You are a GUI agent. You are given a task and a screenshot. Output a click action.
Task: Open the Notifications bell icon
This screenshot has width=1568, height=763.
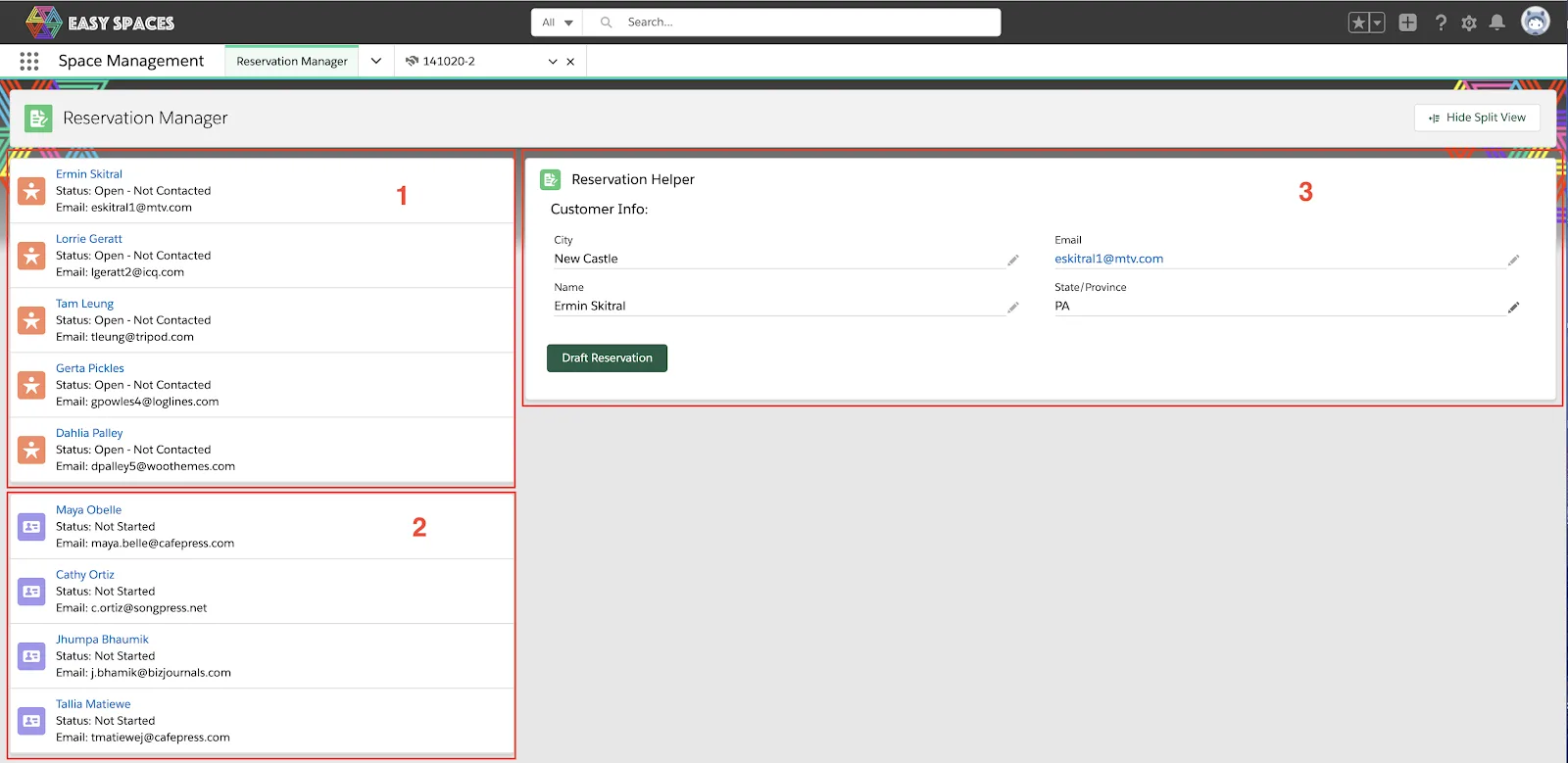click(1497, 23)
